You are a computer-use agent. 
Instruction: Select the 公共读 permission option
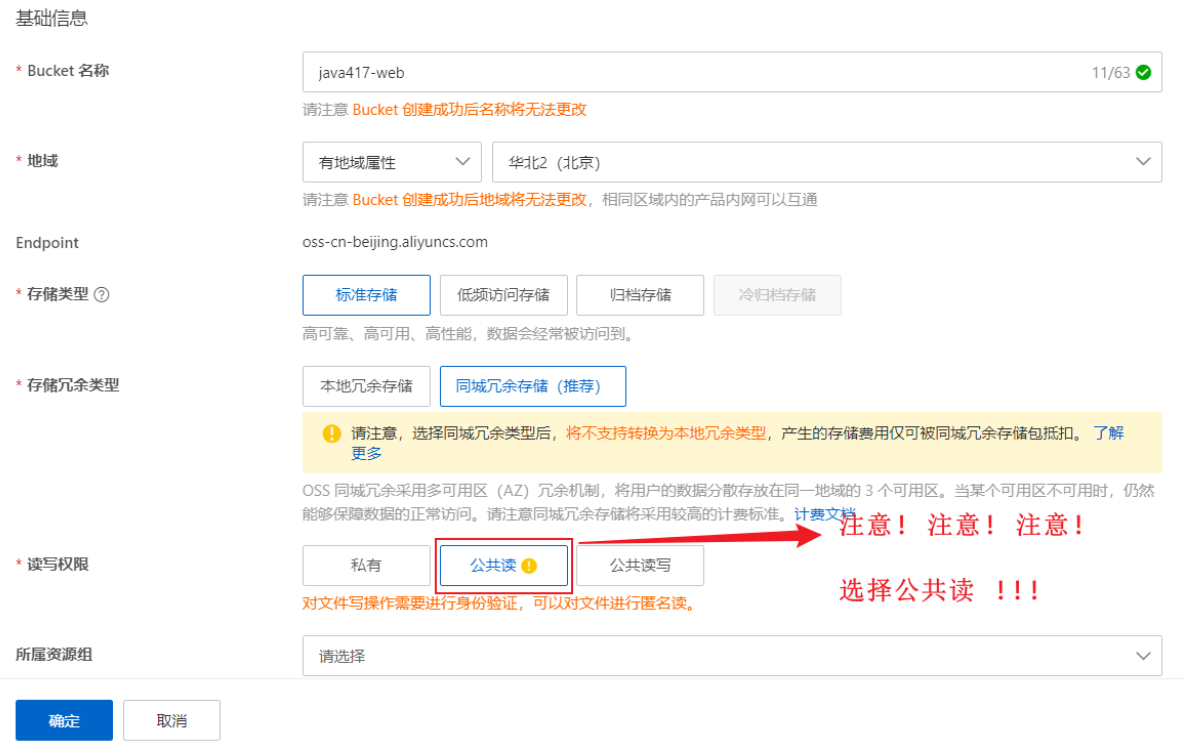pyautogui.click(x=500, y=565)
